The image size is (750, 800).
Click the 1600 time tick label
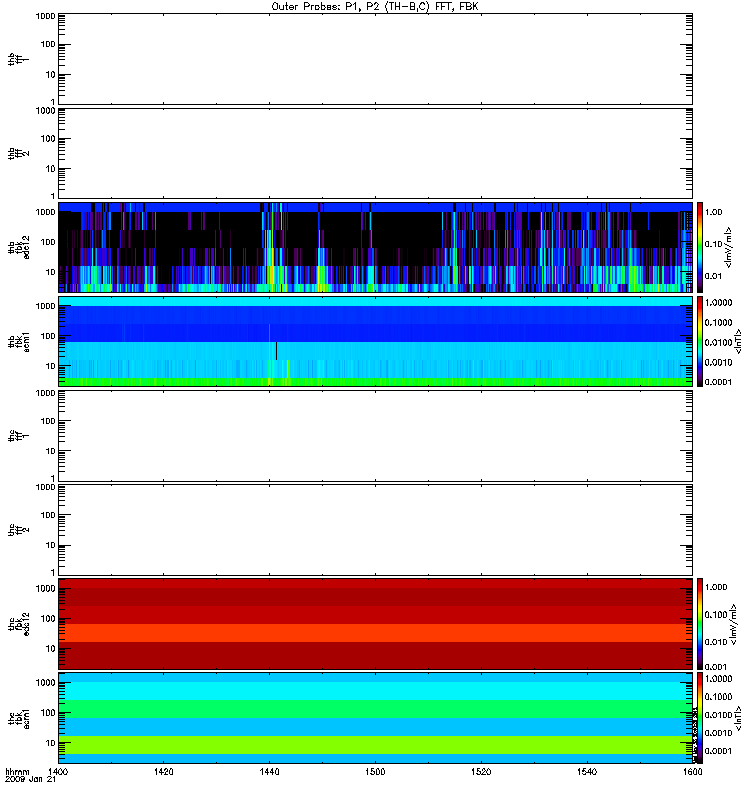692,771
